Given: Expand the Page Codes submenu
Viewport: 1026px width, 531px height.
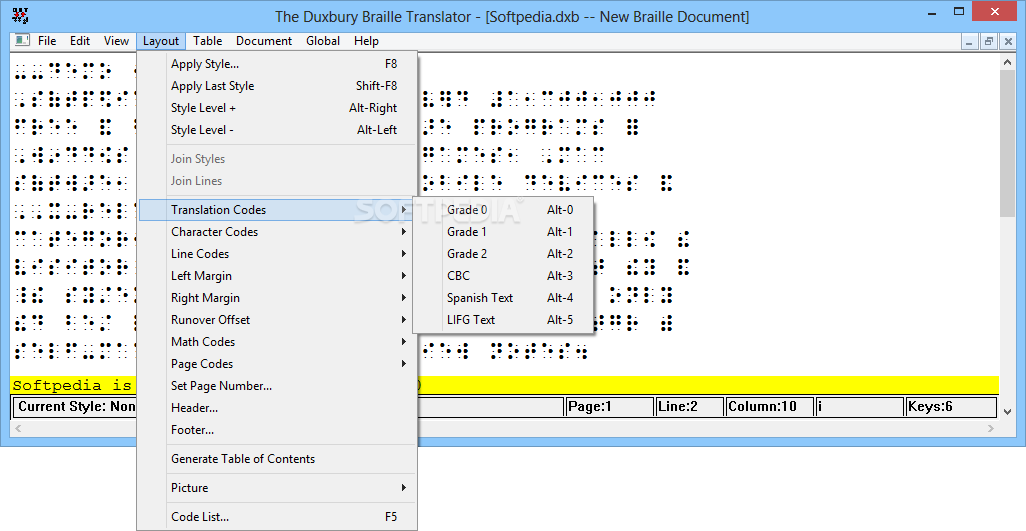Looking at the screenshot, I should [x=277, y=364].
